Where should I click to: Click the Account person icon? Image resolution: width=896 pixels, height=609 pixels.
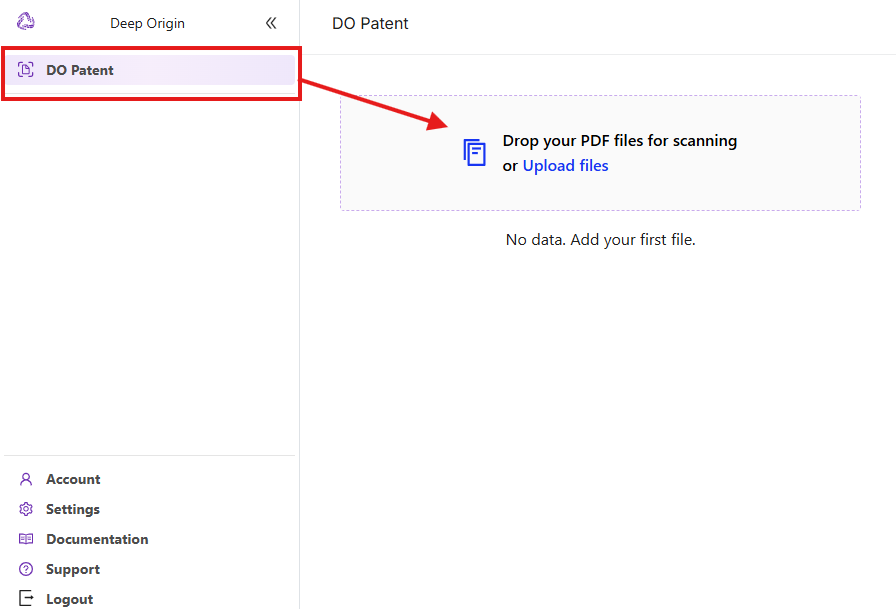[26, 479]
